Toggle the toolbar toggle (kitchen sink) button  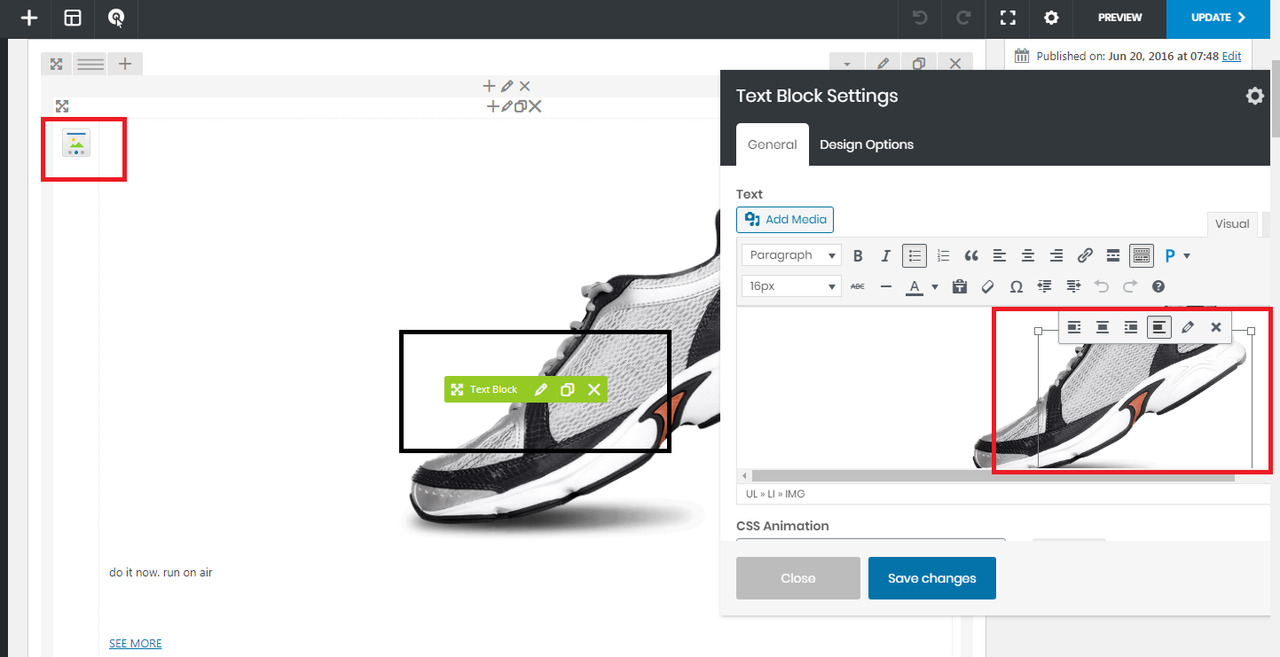tap(1141, 256)
